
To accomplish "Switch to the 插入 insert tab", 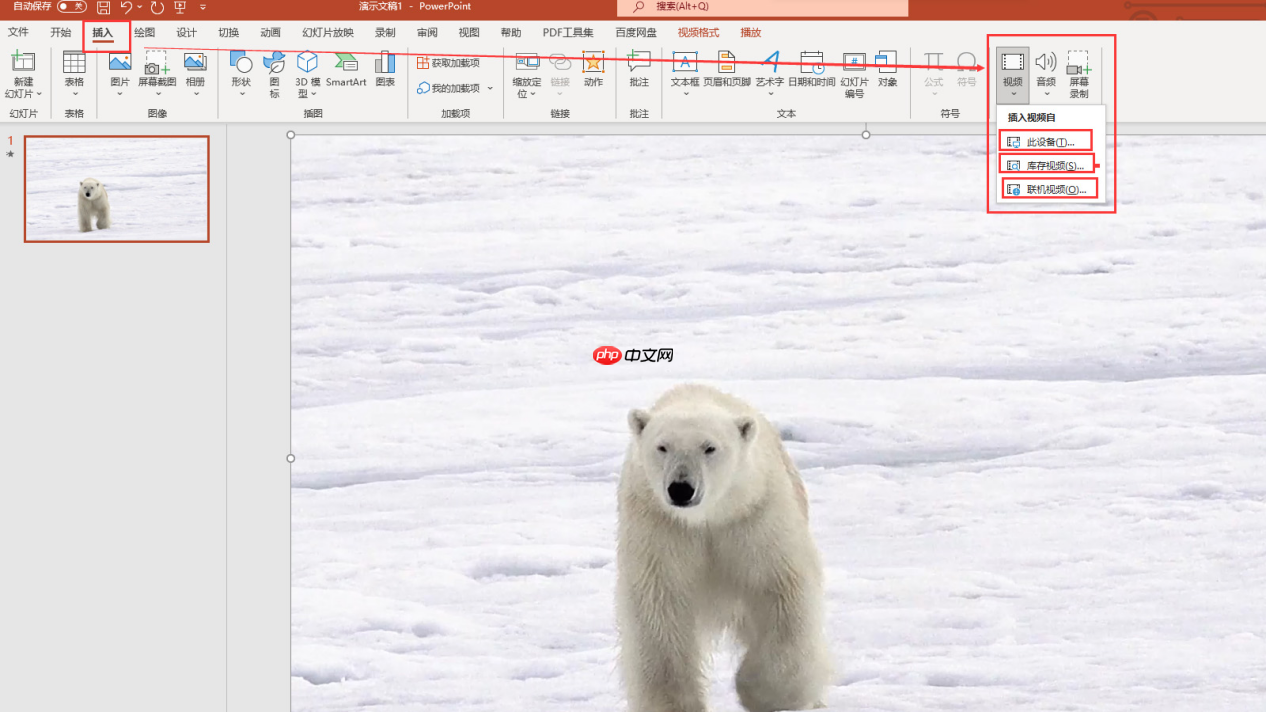I will pyautogui.click(x=103, y=33).
